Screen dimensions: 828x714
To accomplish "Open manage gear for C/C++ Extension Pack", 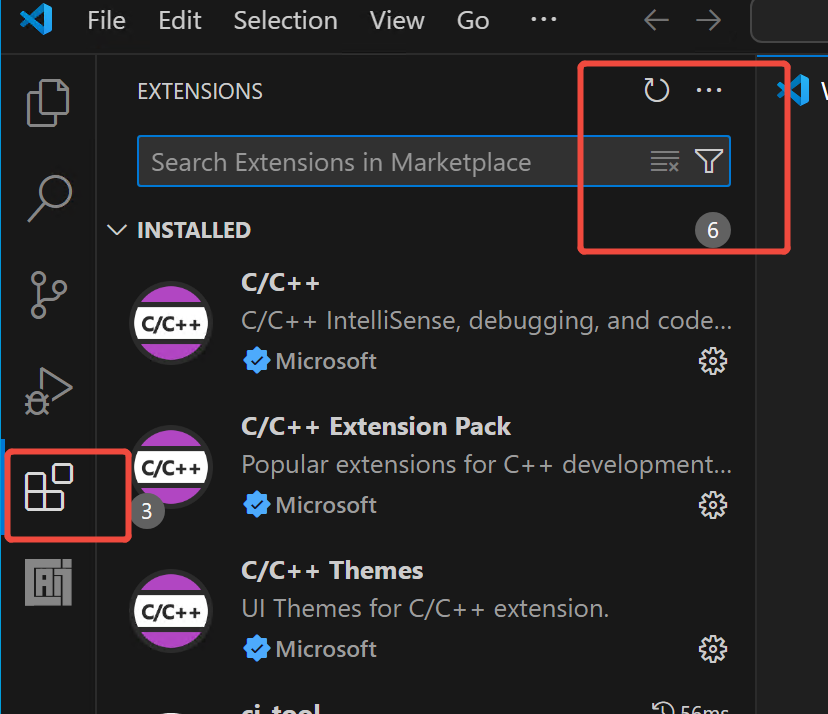I will 712,505.
